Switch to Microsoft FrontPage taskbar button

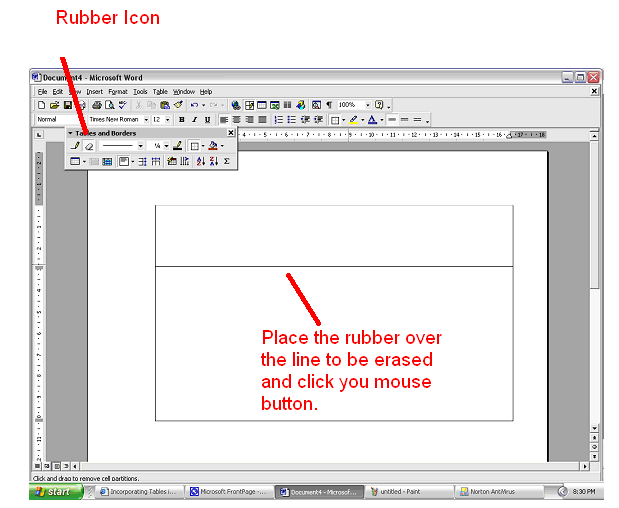click(230, 492)
